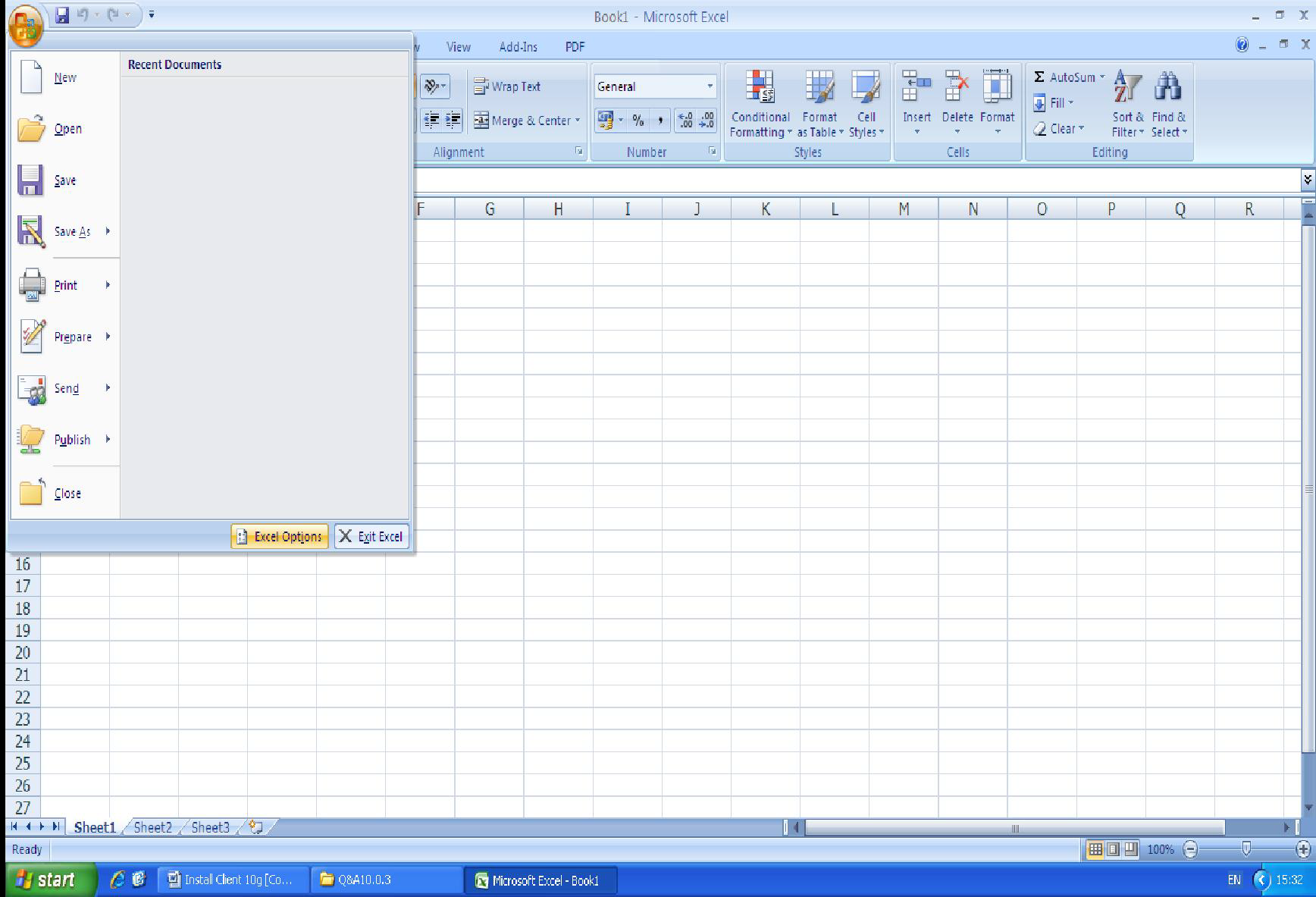The image size is (1316, 897).
Task: Choose Close in the Office menu
Action: click(65, 493)
